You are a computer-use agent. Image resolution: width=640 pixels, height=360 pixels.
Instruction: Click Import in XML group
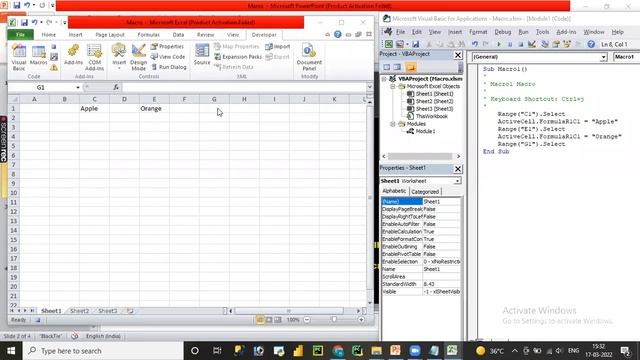click(278, 47)
